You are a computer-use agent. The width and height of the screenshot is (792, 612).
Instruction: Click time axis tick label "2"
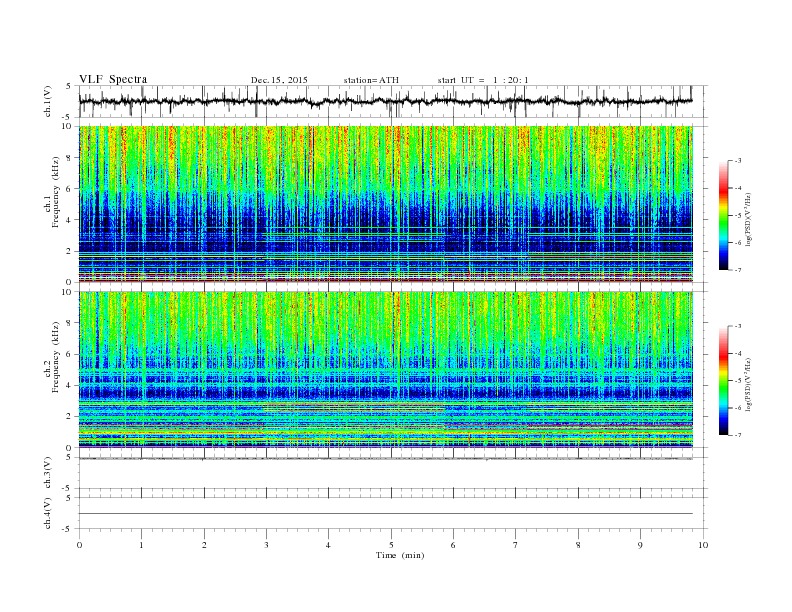coord(204,545)
